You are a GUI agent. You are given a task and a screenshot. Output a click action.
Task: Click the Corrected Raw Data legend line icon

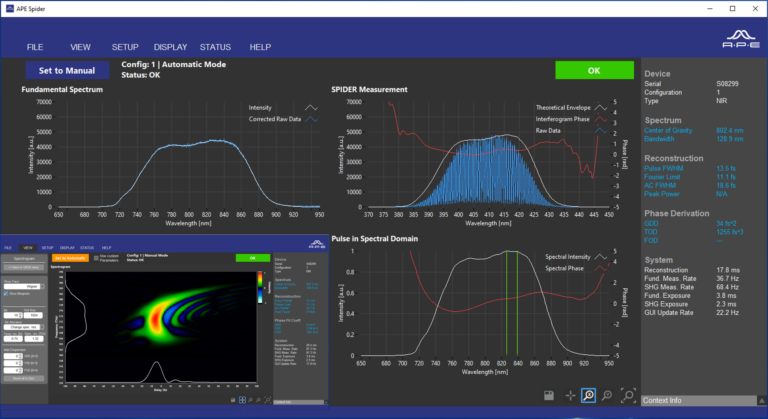pyautogui.click(x=311, y=119)
